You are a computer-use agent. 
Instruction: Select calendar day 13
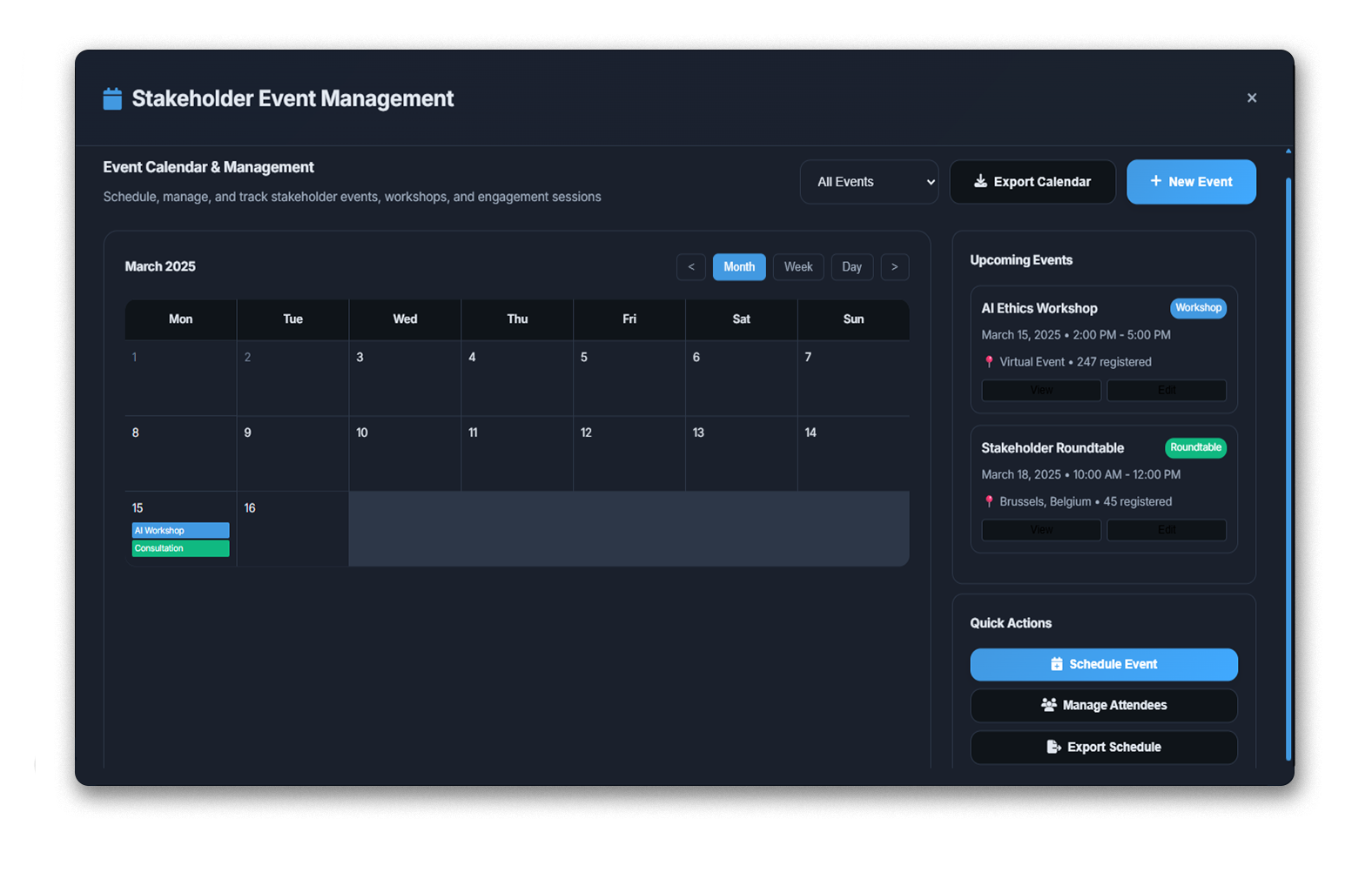coord(742,453)
